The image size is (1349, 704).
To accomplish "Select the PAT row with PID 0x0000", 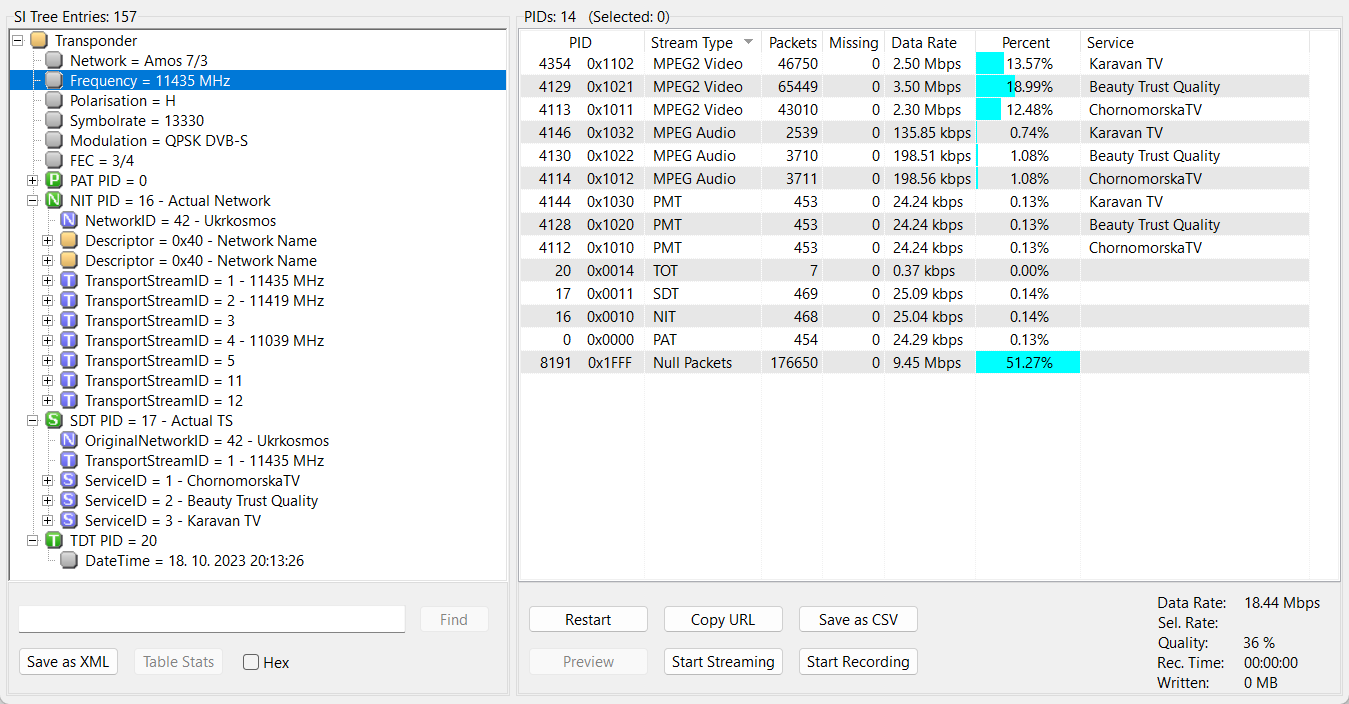I will (x=915, y=340).
